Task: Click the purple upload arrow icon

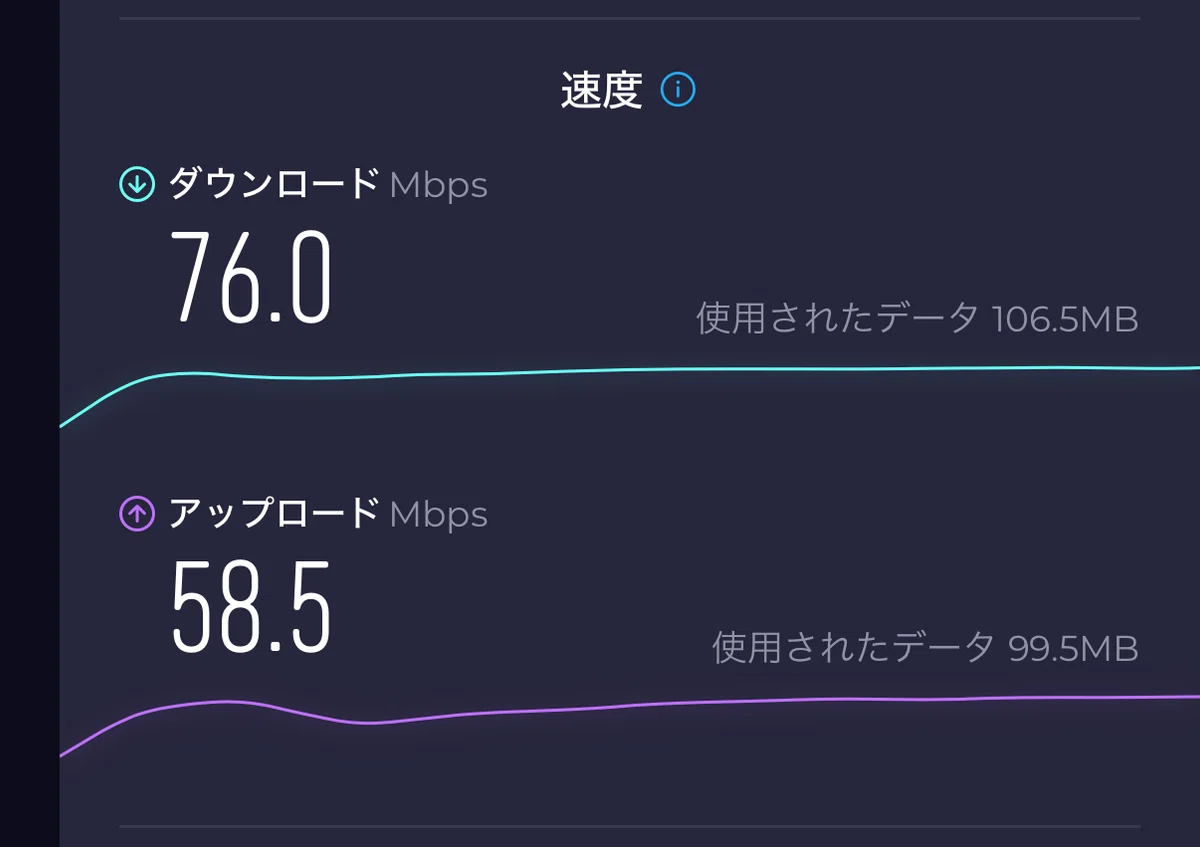Action: tap(137, 514)
